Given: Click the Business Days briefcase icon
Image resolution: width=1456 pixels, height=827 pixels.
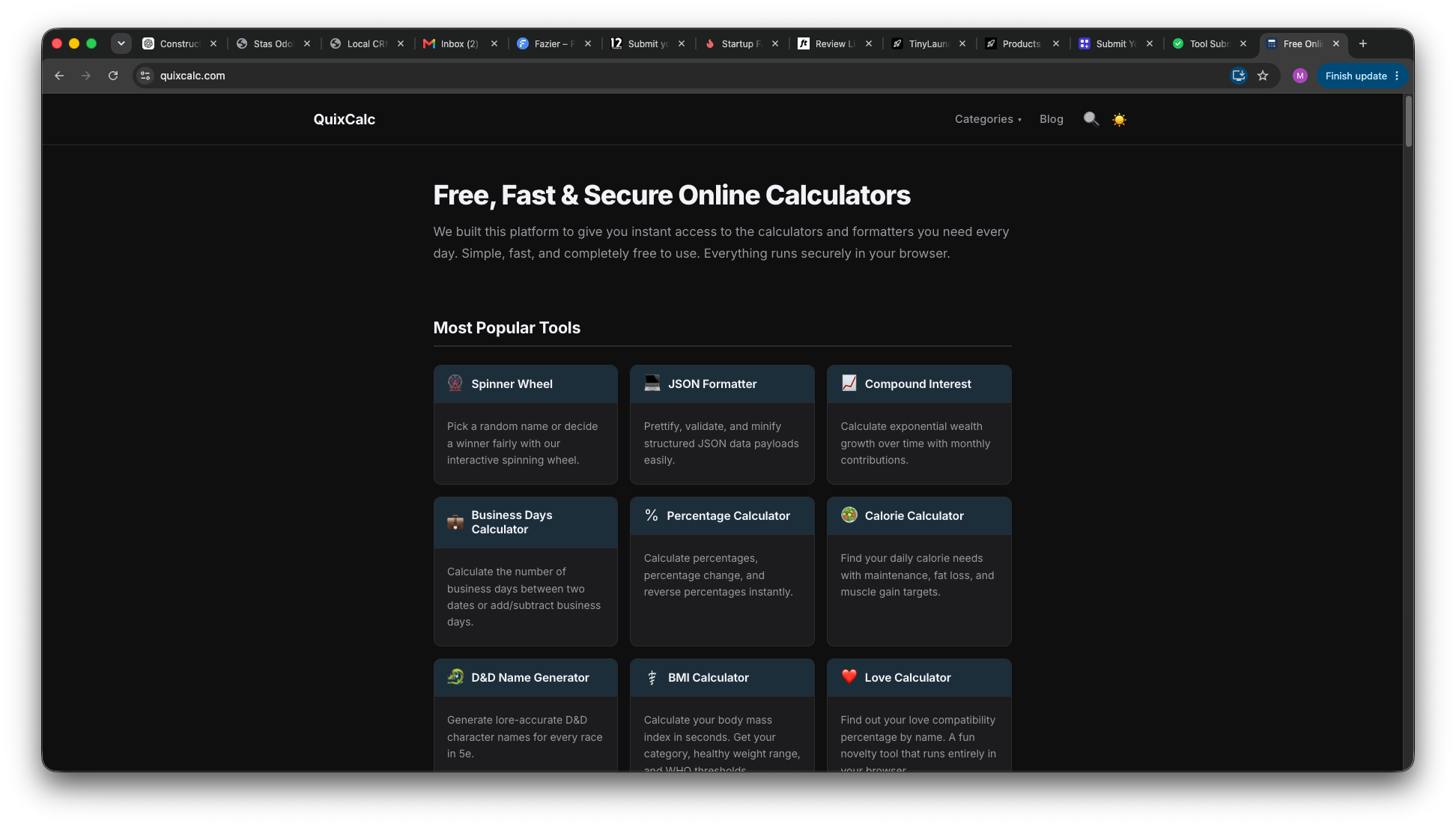Looking at the screenshot, I should pos(455,522).
